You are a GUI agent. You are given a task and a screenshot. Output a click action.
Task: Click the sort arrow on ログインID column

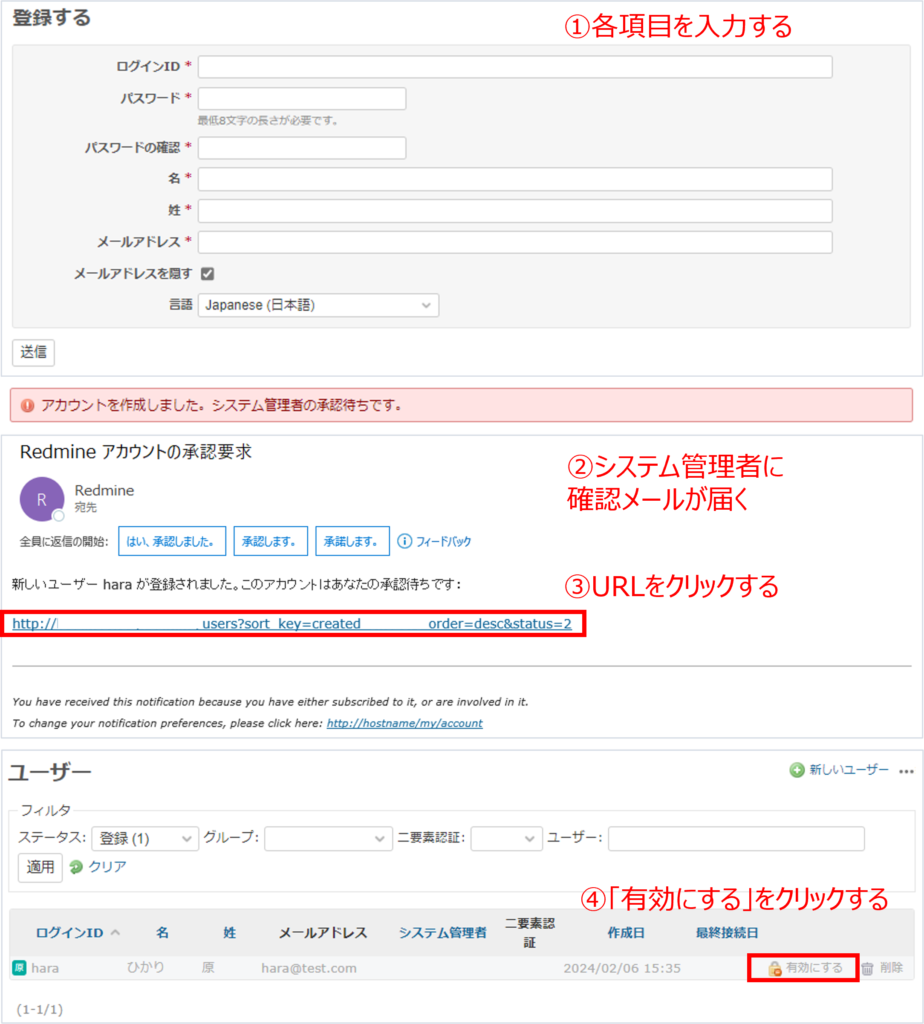tap(114, 932)
